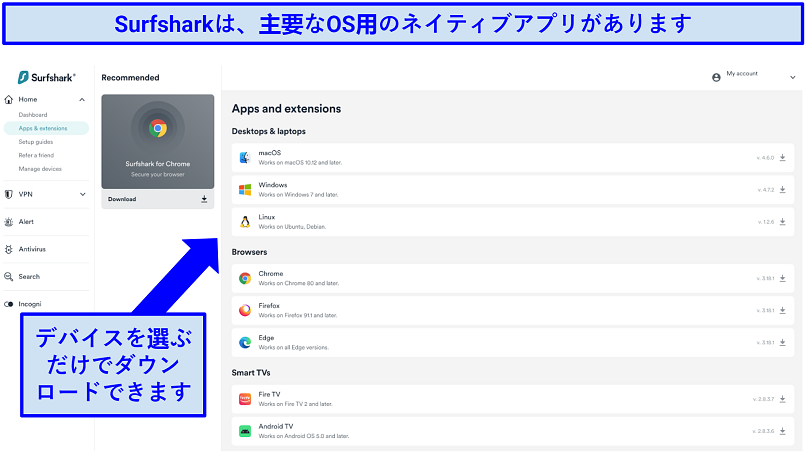The width and height of the screenshot is (806, 453).
Task: Go to Search section
Action: point(29,277)
